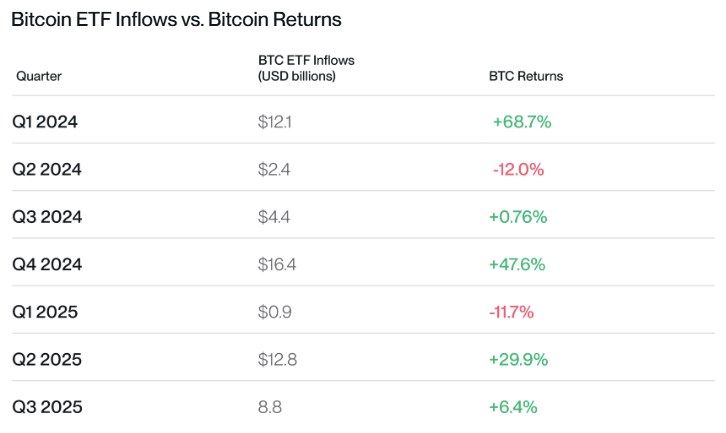
Task: Select the Q1 2024 row label
Action: pos(45,122)
